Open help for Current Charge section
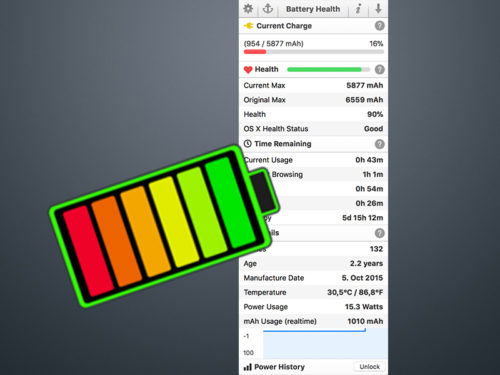This screenshot has height=375, width=500. point(379,26)
